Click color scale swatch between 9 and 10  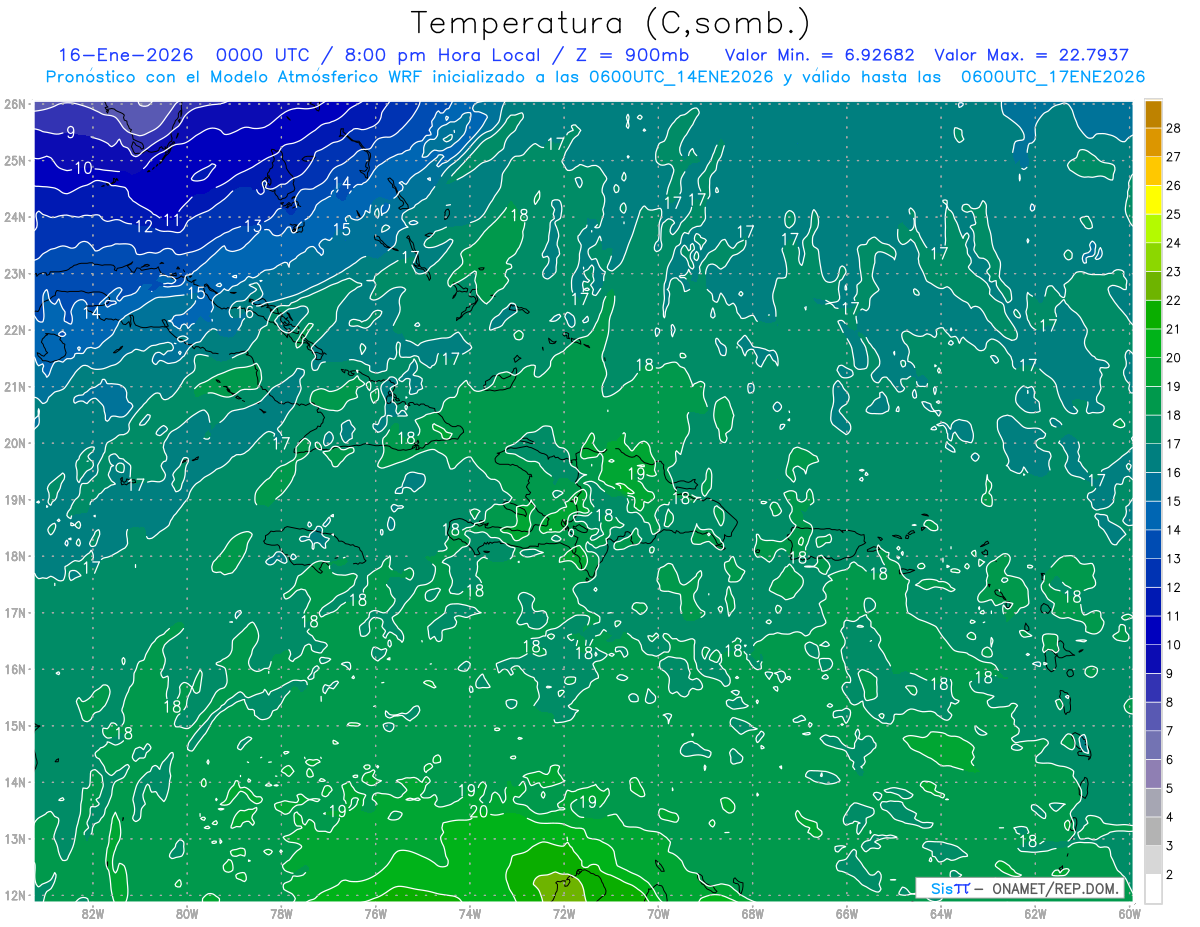(x=1153, y=659)
